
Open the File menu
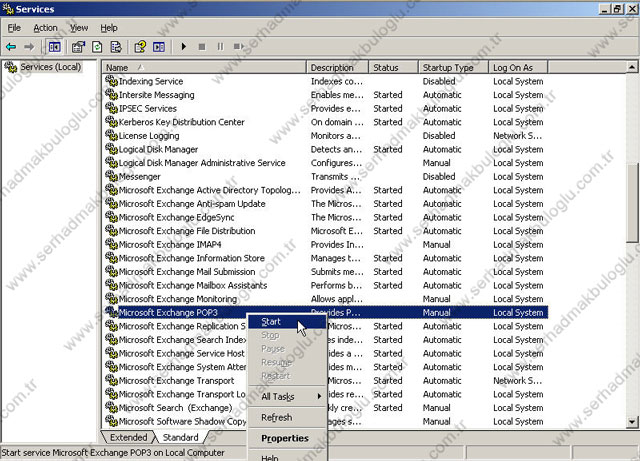14,28
